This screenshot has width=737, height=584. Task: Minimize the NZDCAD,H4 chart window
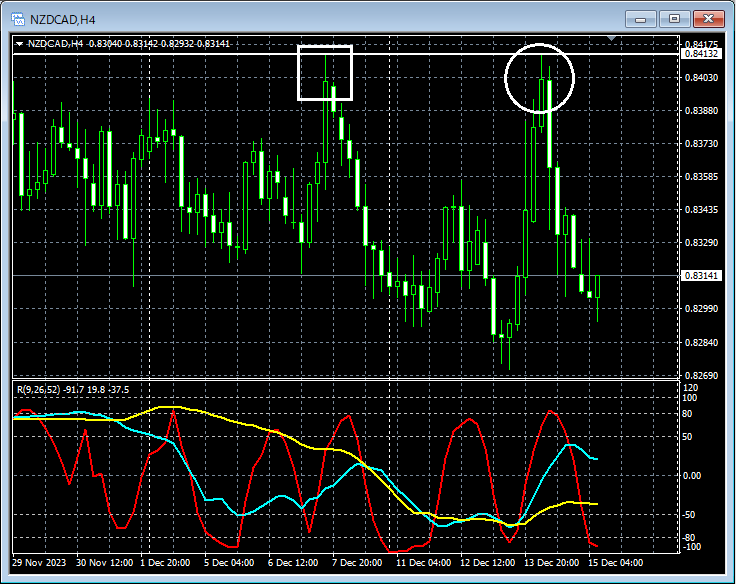pos(640,19)
